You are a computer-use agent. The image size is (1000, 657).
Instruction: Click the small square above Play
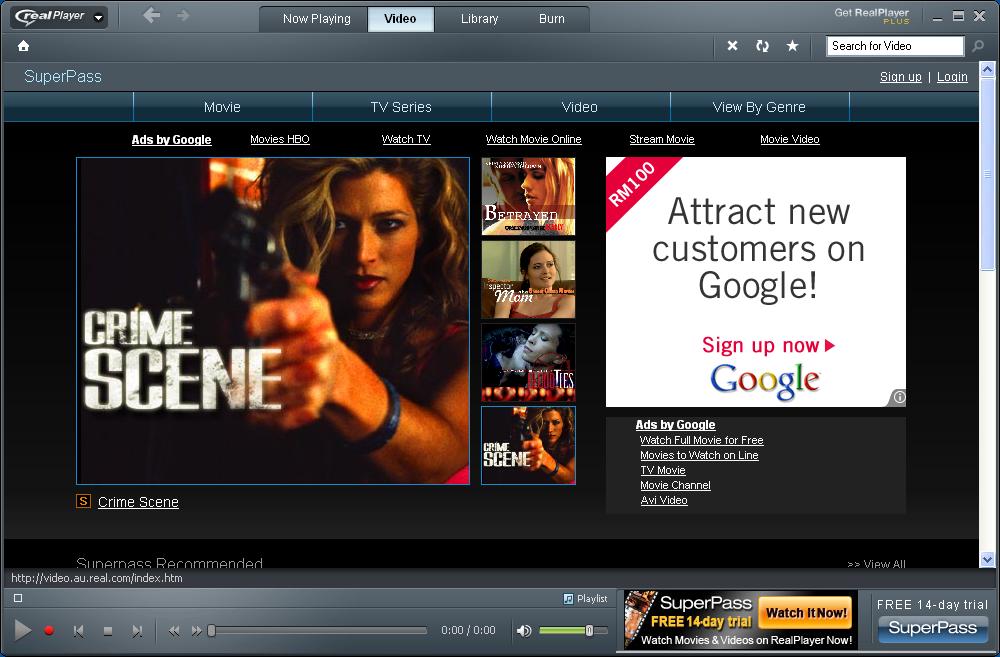(18, 598)
